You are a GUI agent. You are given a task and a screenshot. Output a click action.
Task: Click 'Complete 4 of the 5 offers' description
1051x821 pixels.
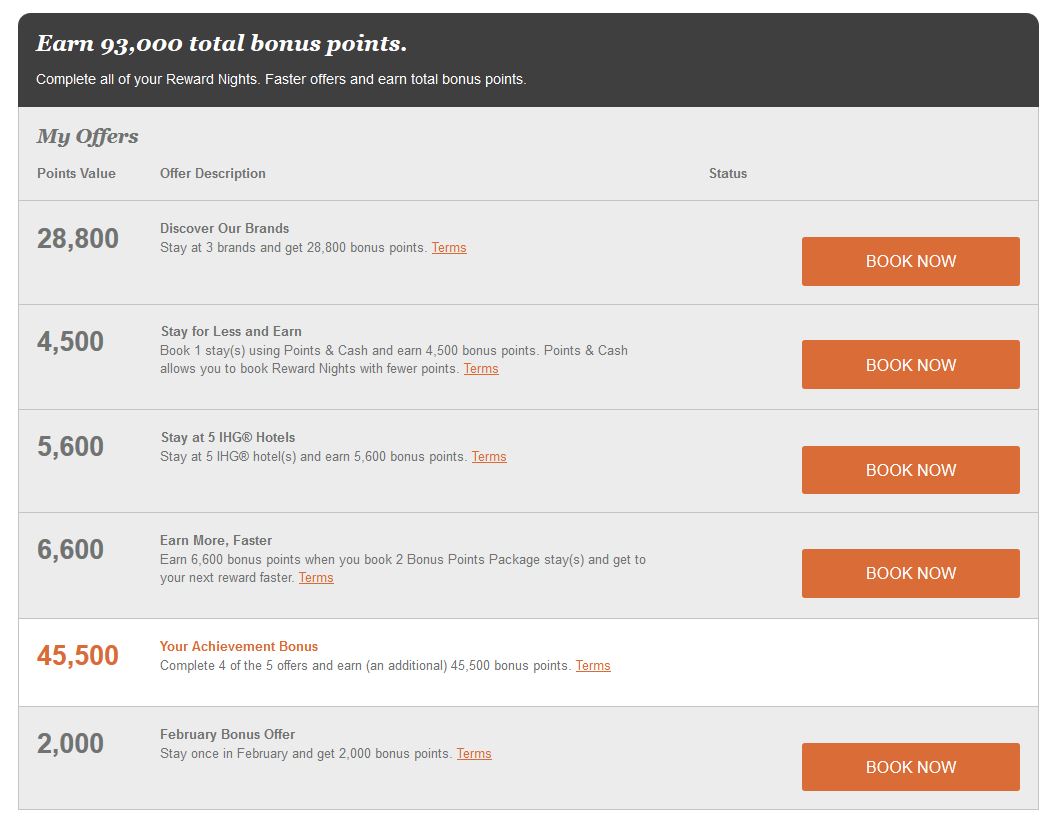pyautogui.click(x=366, y=666)
